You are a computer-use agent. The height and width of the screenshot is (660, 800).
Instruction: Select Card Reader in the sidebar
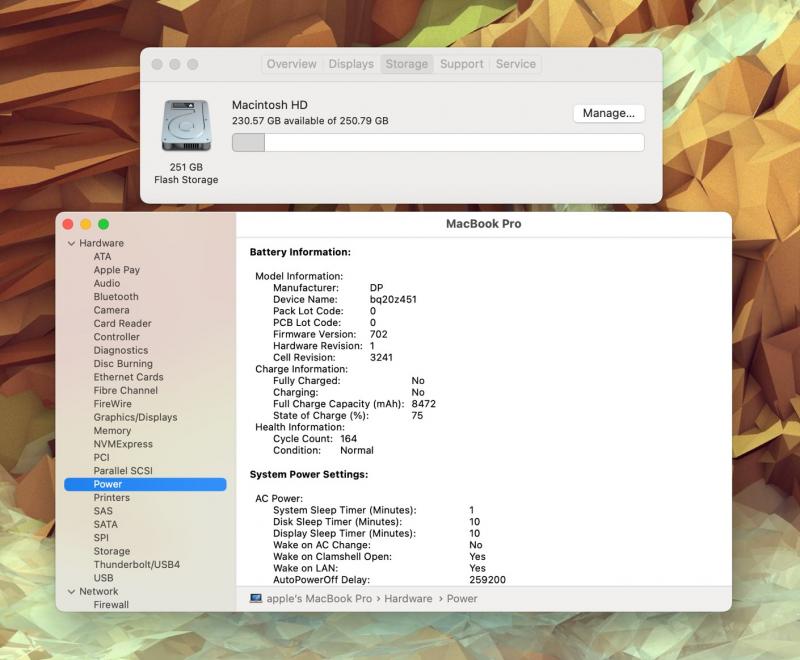(122, 323)
